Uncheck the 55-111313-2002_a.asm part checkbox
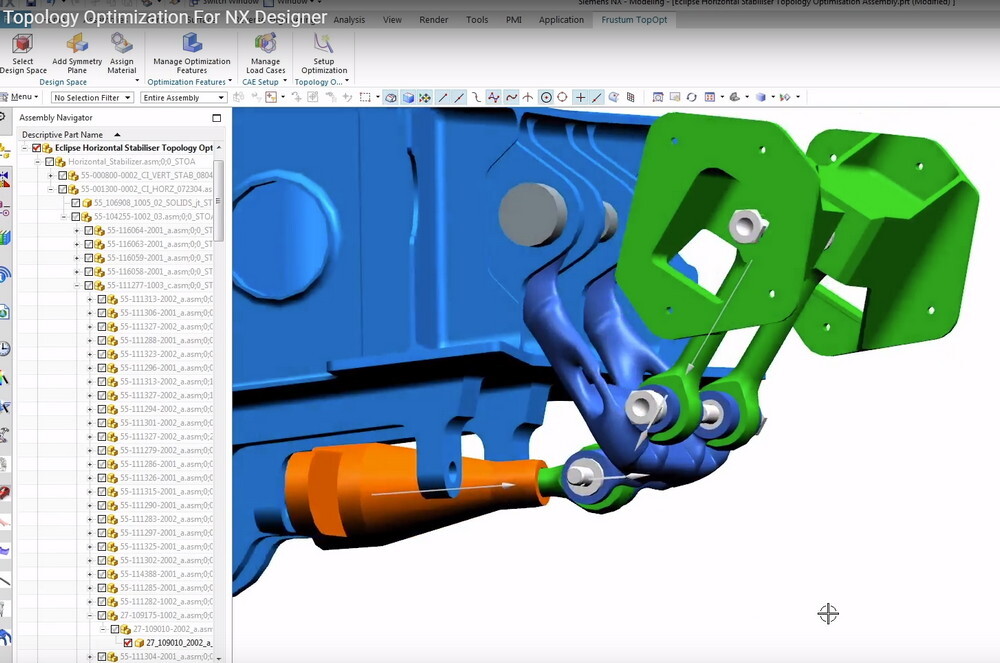 pos(102,300)
